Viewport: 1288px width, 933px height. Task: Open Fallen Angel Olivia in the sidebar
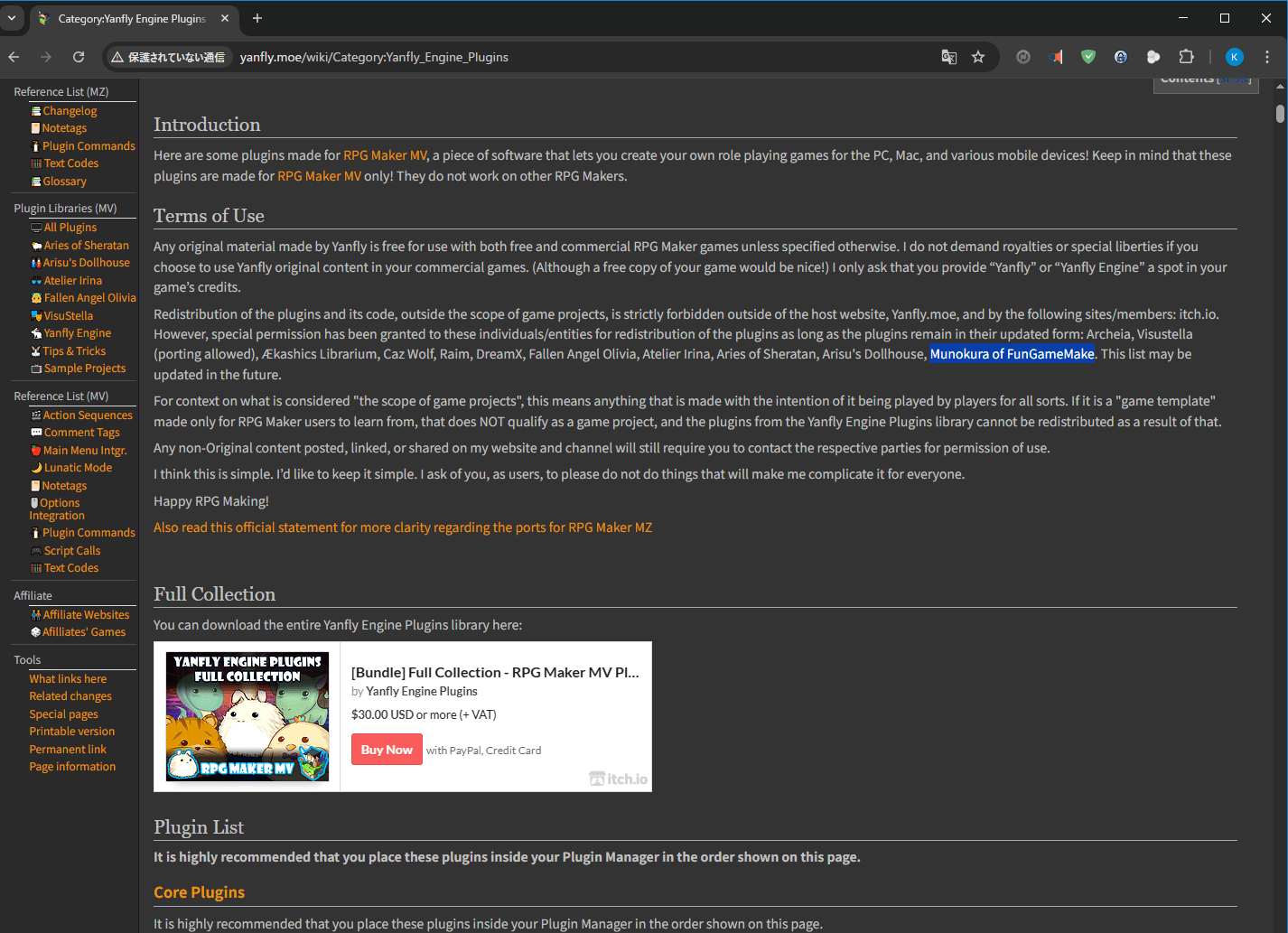pos(89,298)
